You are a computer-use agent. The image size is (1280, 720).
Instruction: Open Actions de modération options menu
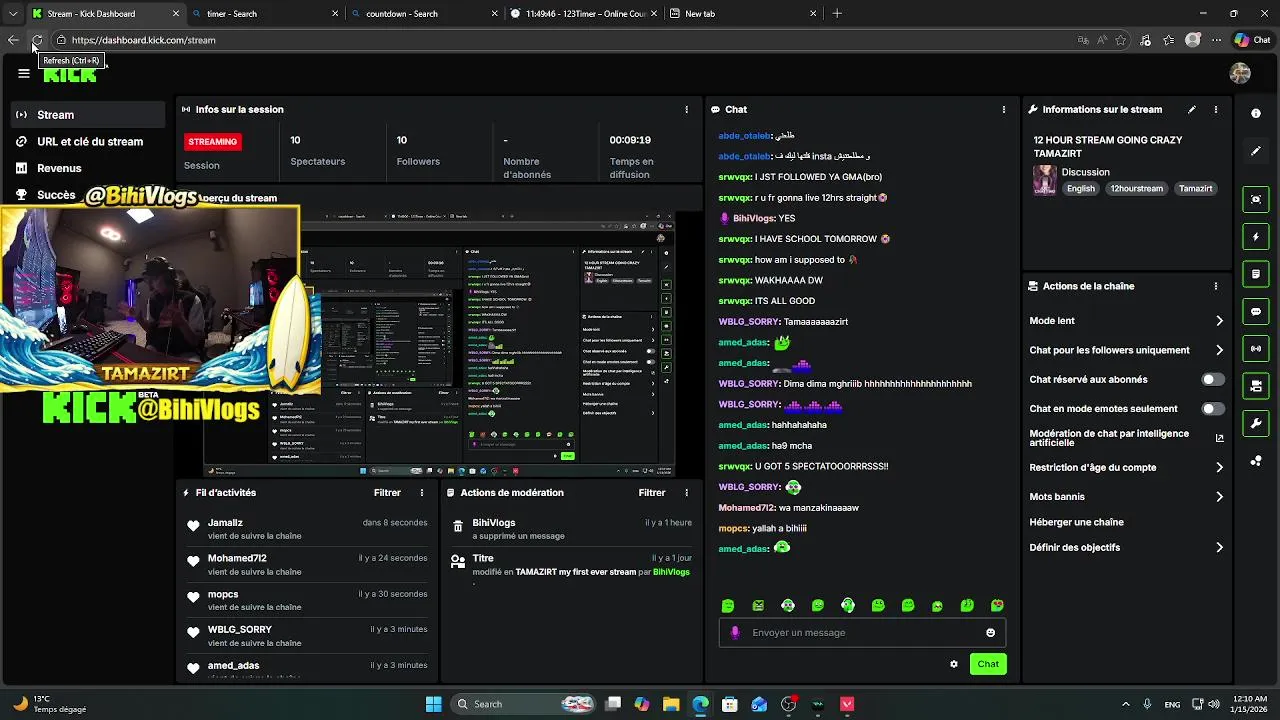tap(686, 493)
